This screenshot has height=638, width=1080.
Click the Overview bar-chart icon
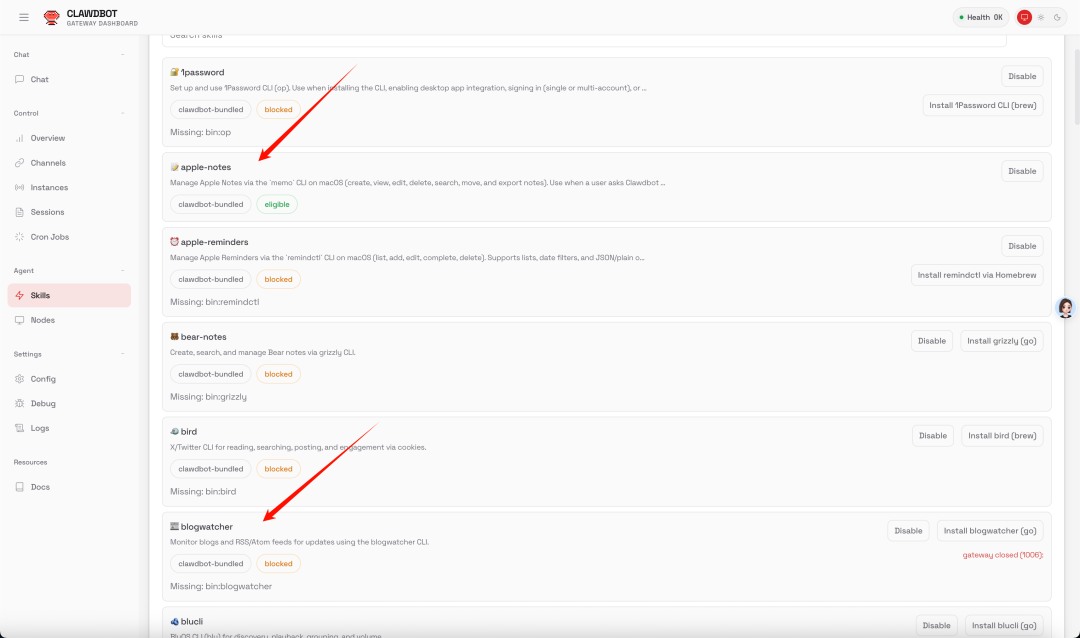[19, 138]
